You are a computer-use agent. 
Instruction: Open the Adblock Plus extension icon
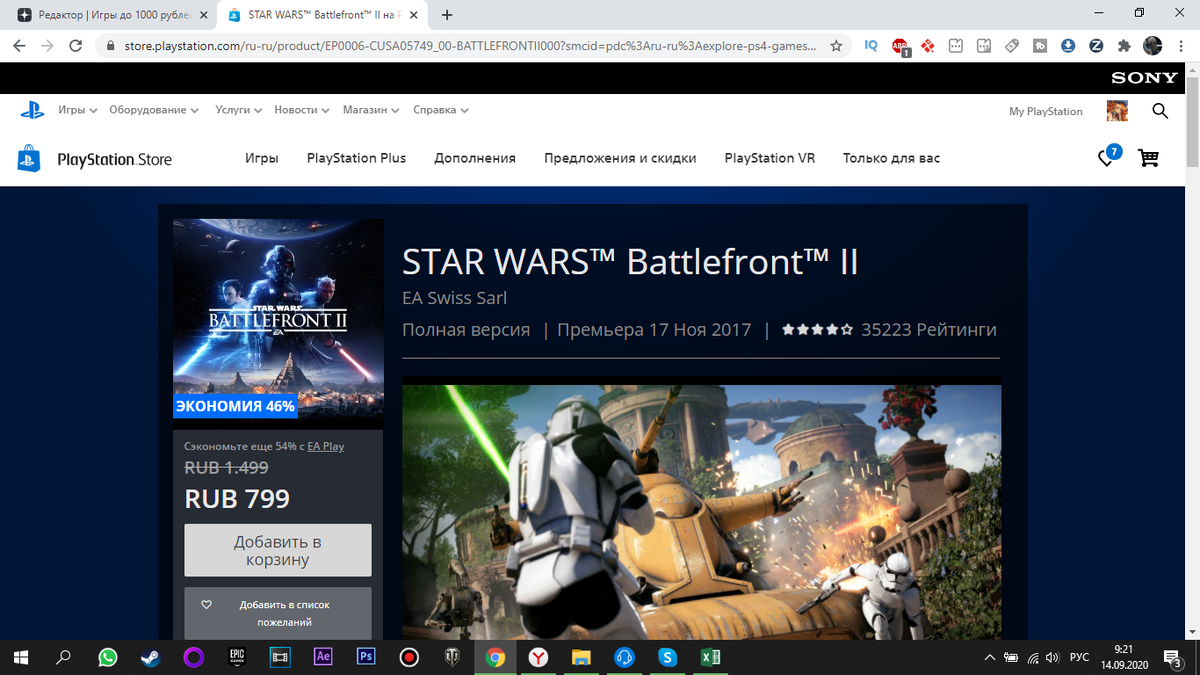coord(900,46)
